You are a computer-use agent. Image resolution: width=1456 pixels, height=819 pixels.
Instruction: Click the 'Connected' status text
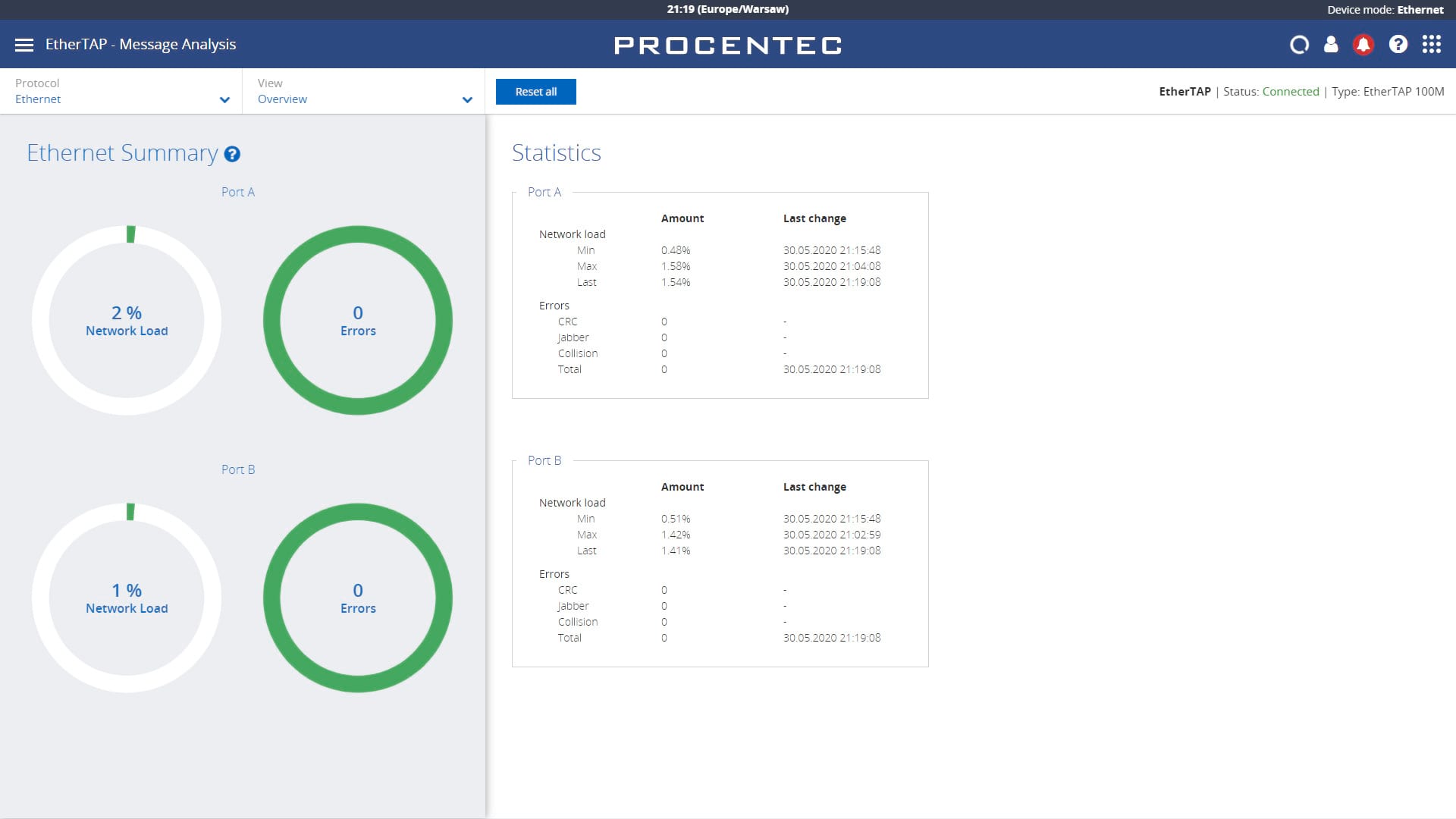tap(1291, 92)
